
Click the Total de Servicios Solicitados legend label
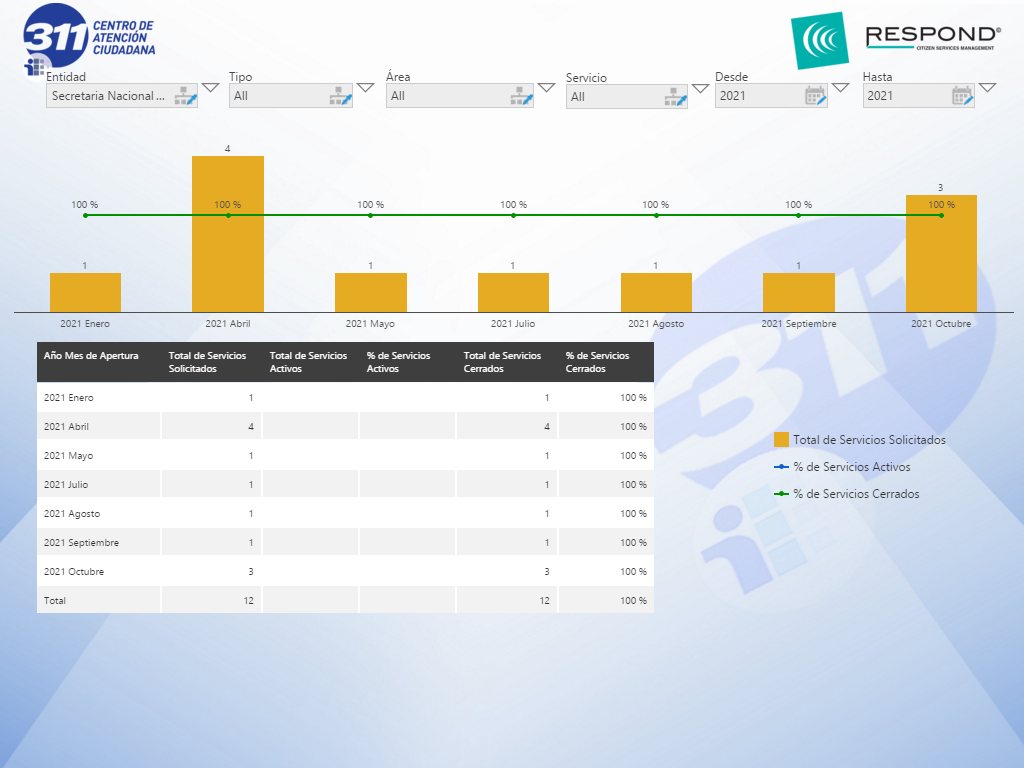(x=869, y=440)
